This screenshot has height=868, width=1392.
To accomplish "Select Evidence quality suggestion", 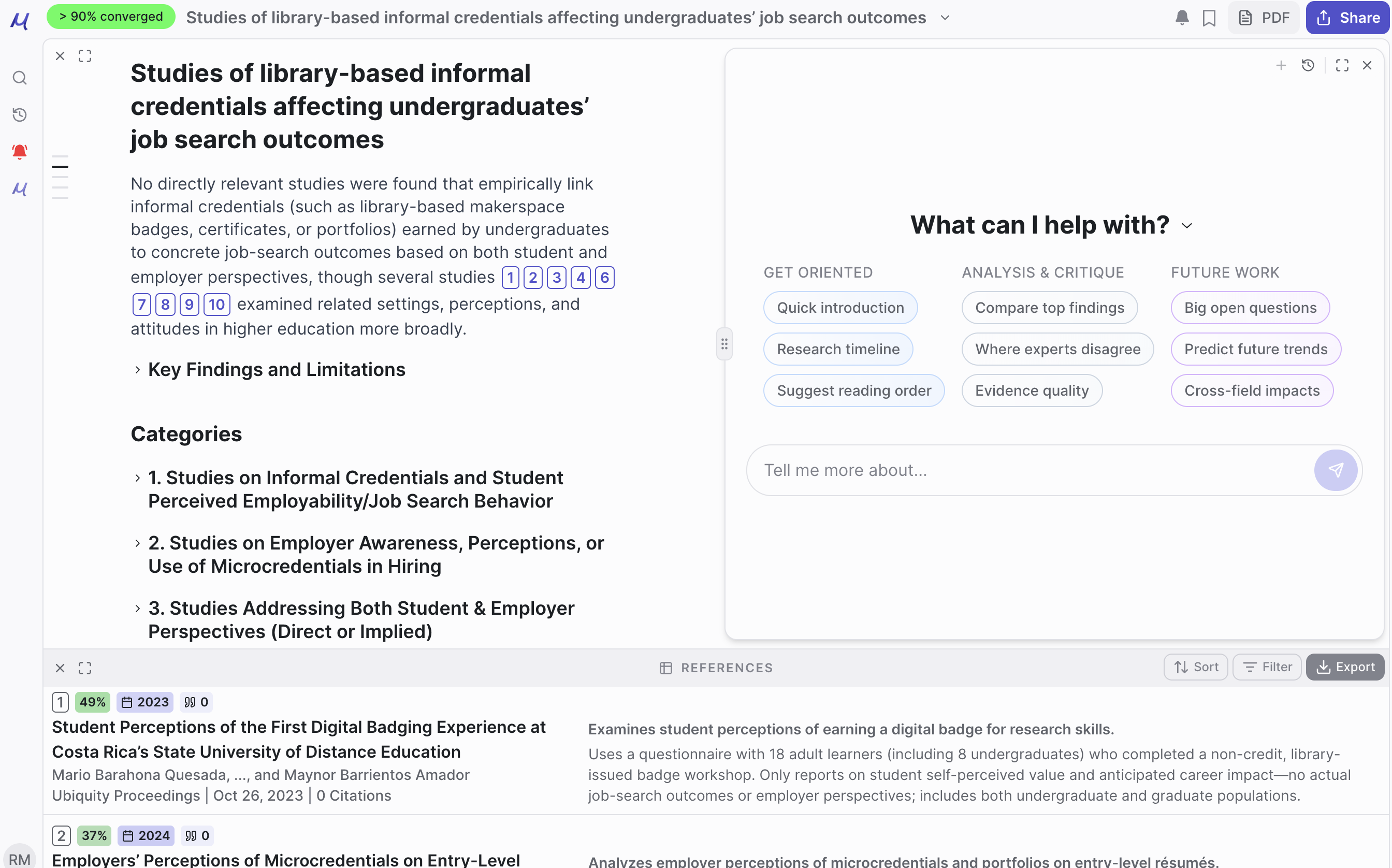I will [x=1032, y=390].
